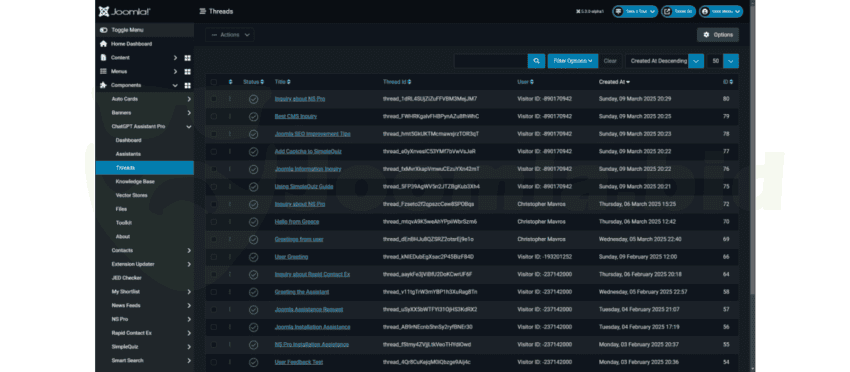Open row actions for Joomla Information Inquiry
The height and width of the screenshot is (372, 850).
230,169
